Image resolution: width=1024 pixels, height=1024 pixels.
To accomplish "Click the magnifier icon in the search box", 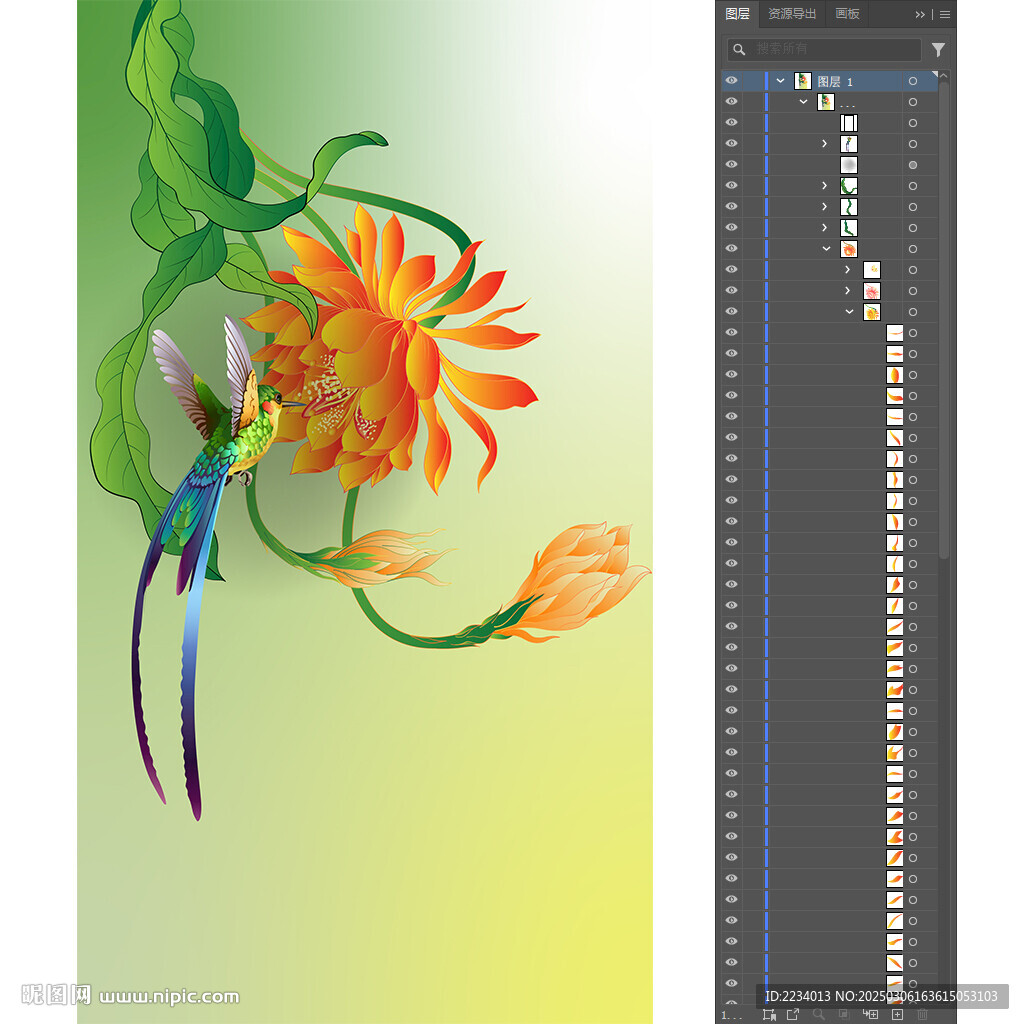I will click(739, 50).
